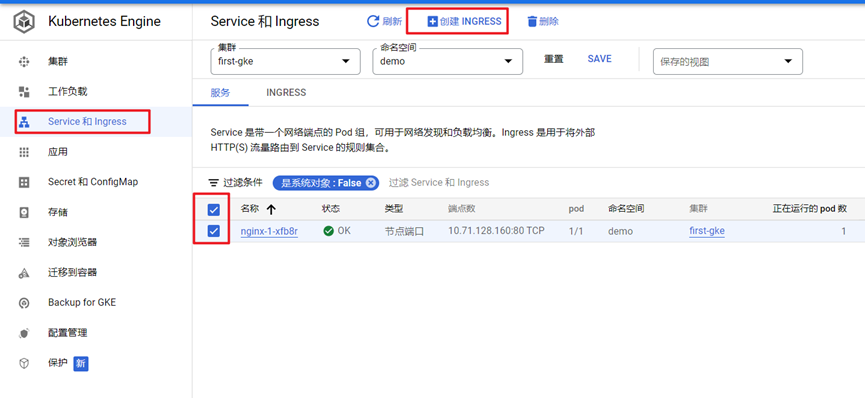This screenshot has width=865, height=398.
Task: Click the 刷新 refresh icon
Action: click(373, 22)
